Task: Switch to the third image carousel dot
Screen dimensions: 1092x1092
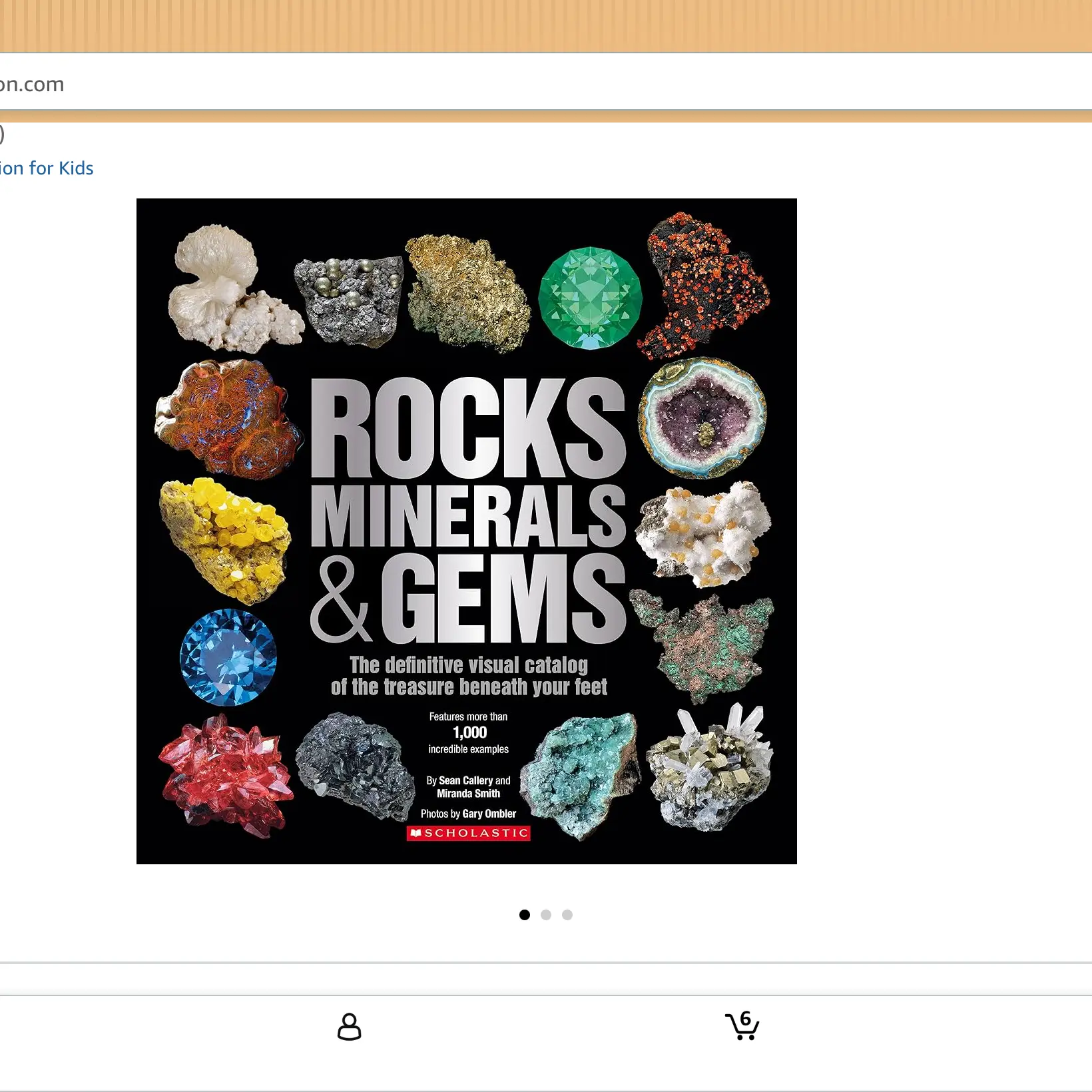Action: pyautogui.click(x=567, y=915)
